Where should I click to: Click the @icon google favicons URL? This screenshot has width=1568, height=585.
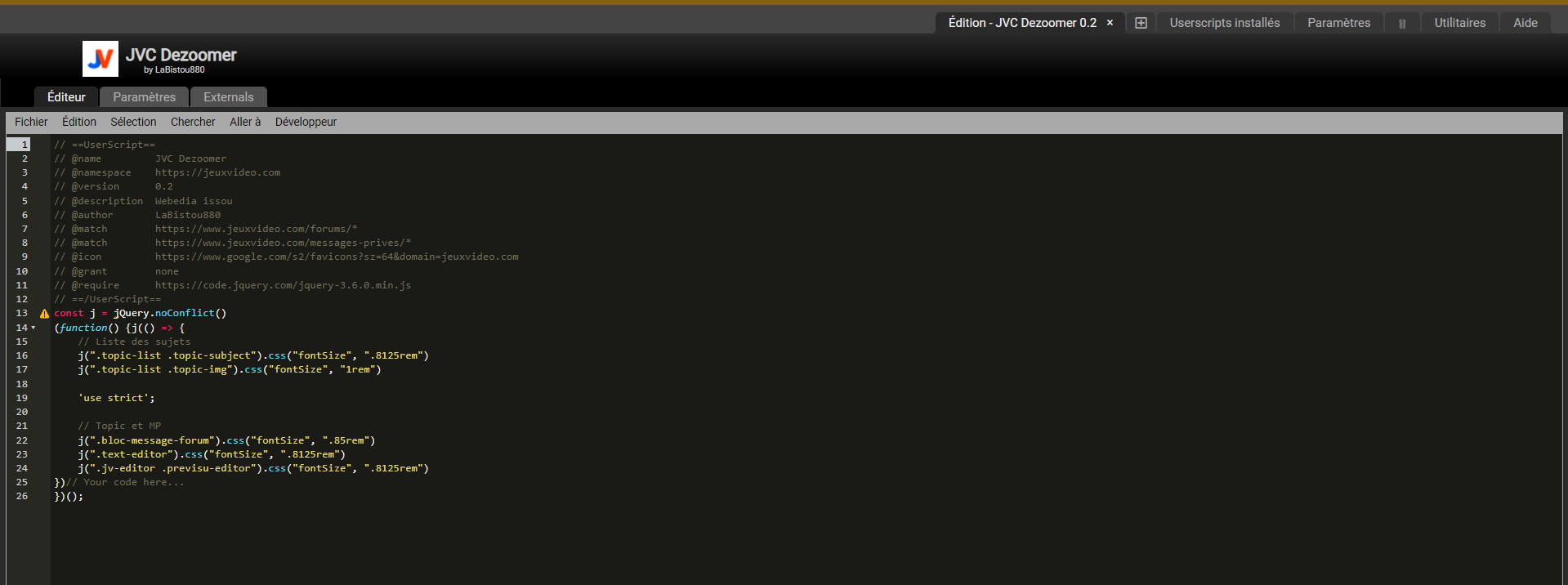[x=337, y=257]
